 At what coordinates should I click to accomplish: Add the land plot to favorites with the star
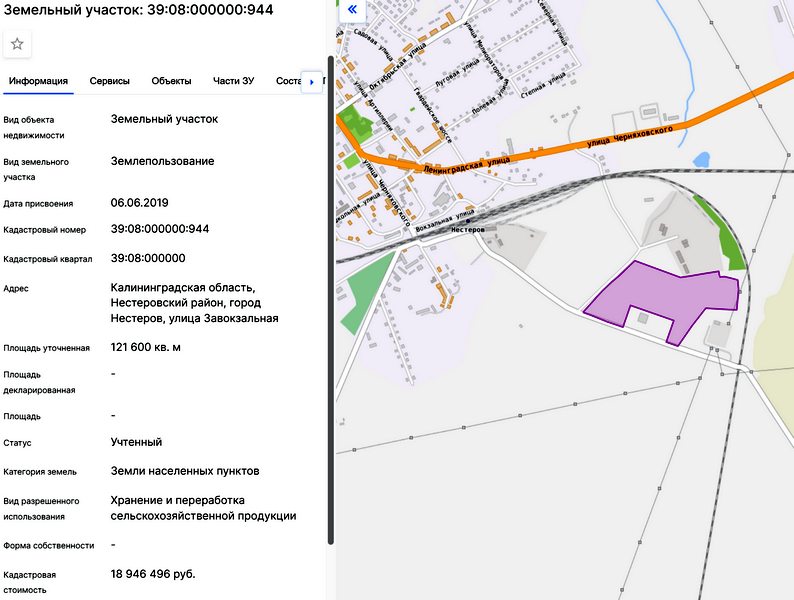pos(17,43)
